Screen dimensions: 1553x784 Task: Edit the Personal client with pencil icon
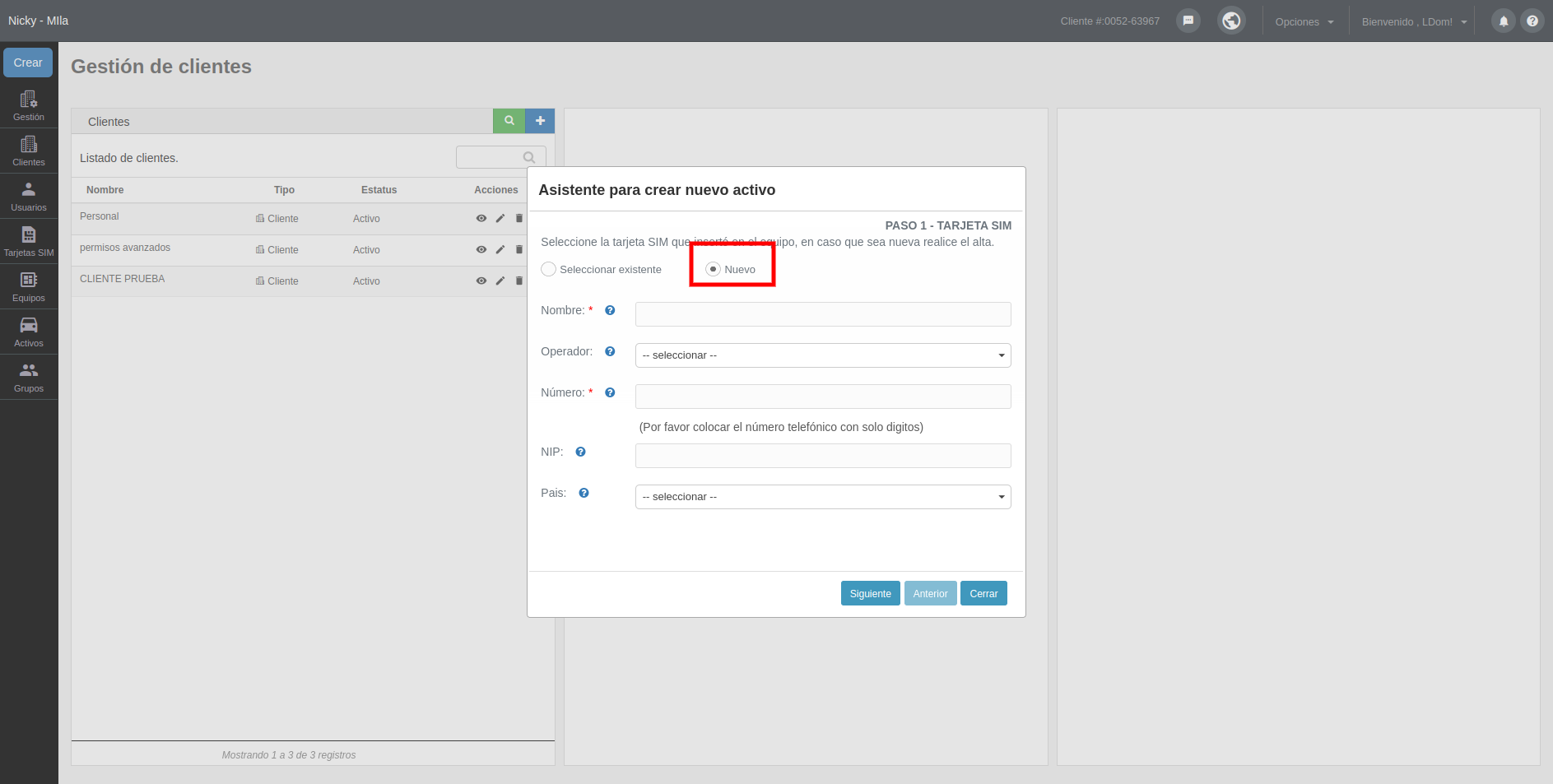pyautogui.click(x=500, y=218)
